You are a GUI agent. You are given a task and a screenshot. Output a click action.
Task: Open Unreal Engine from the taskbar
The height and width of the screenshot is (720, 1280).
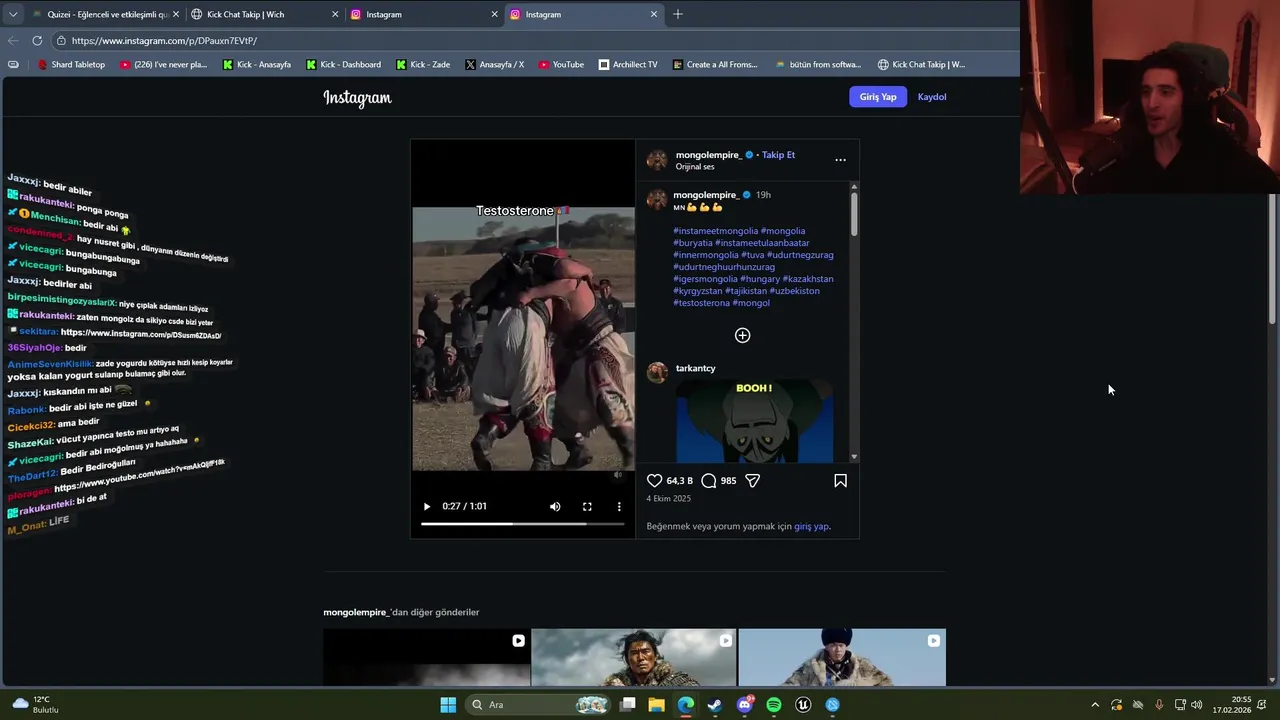click(803, 705)
